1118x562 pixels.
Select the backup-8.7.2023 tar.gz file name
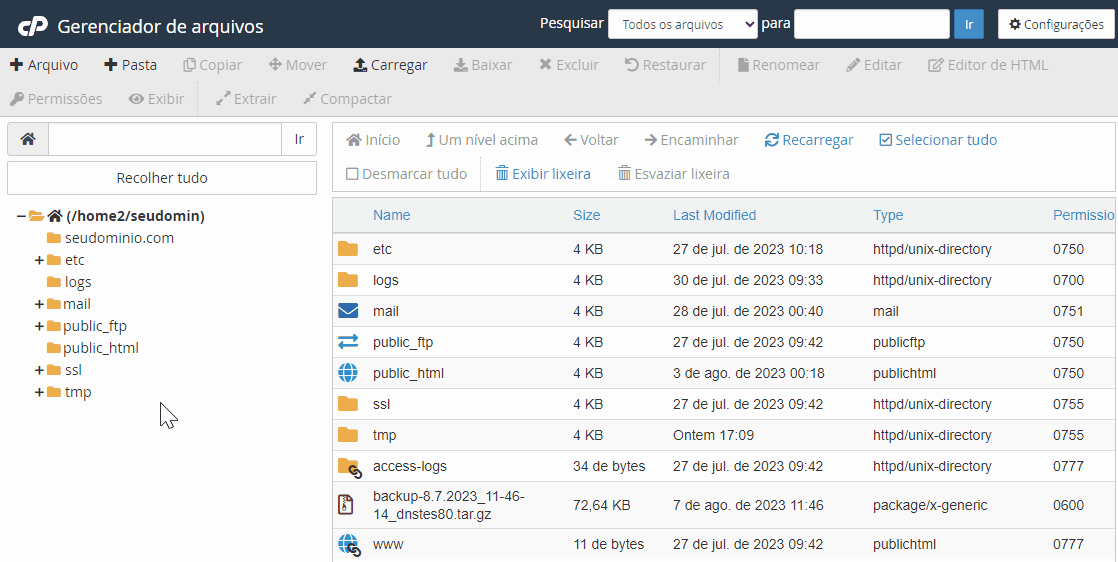click(448, 505)
